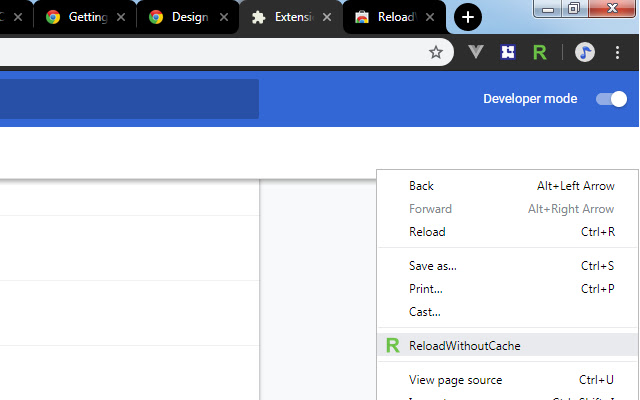Click View page source menu item
The height and width of the screenshot is (400, 640).
[x=455, y=380]
